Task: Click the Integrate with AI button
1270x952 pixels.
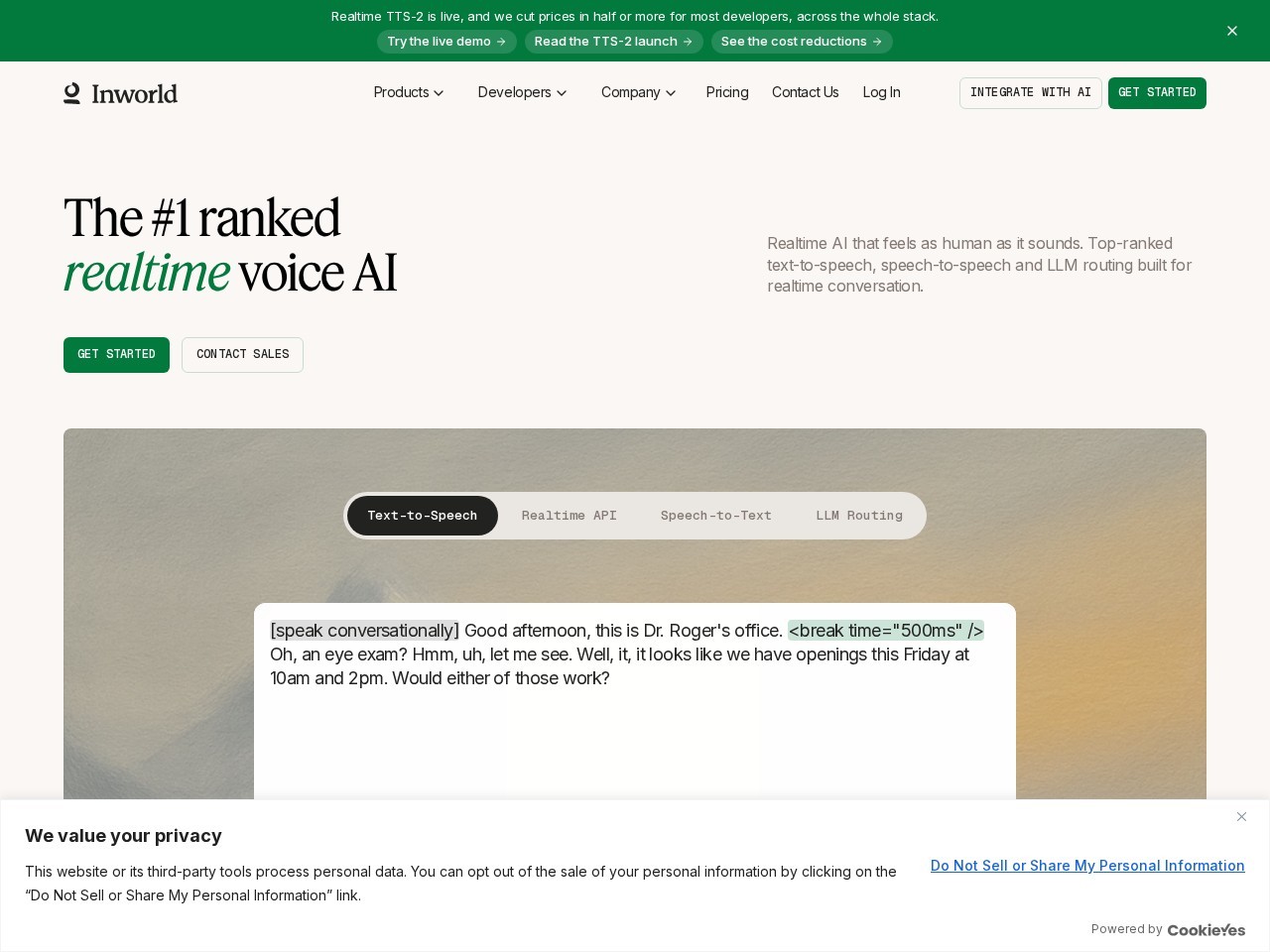Action: coord(1030,93)
